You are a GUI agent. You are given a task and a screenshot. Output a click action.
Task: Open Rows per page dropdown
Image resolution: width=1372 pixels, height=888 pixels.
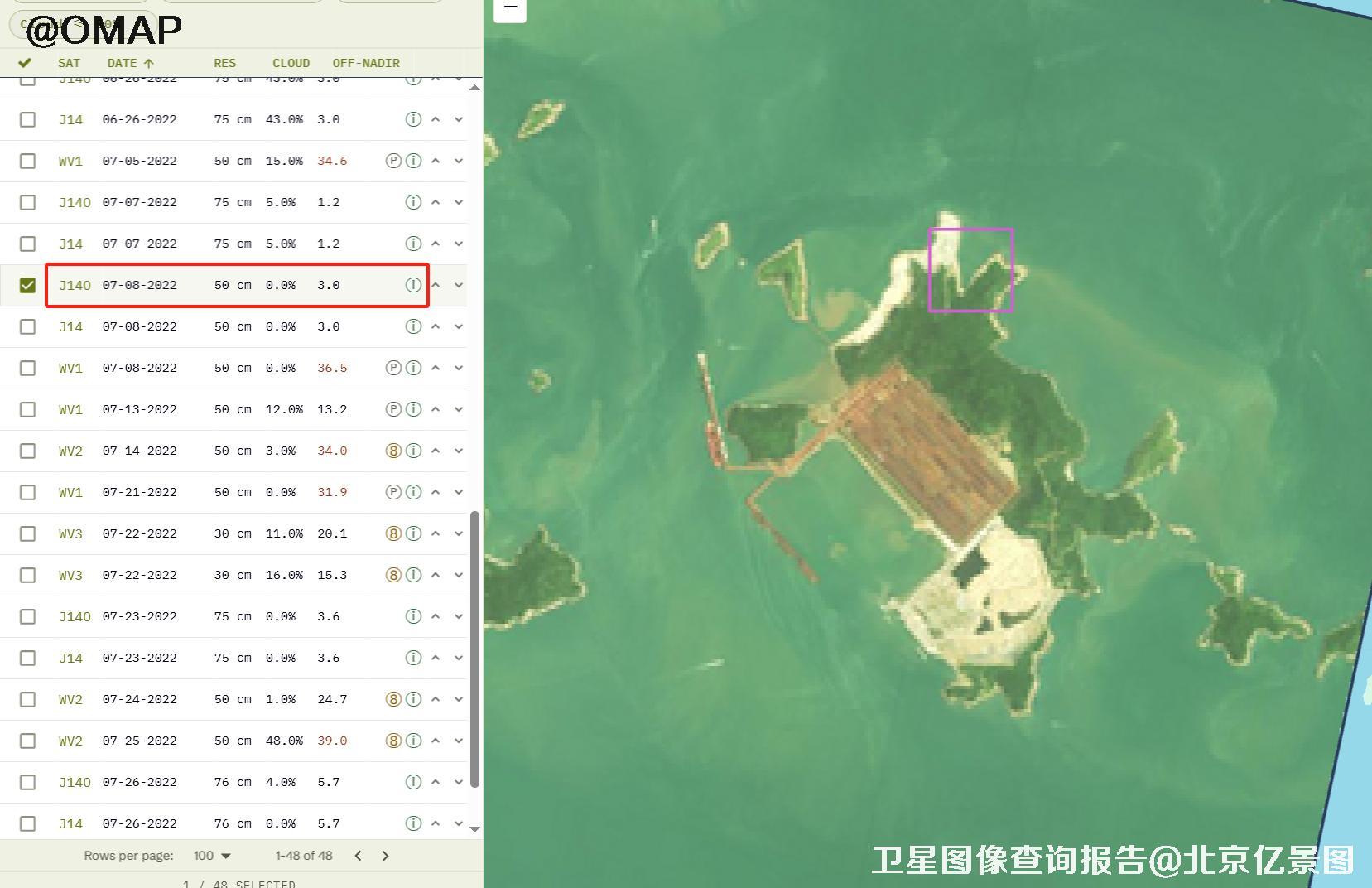click(x=213, y=856)
